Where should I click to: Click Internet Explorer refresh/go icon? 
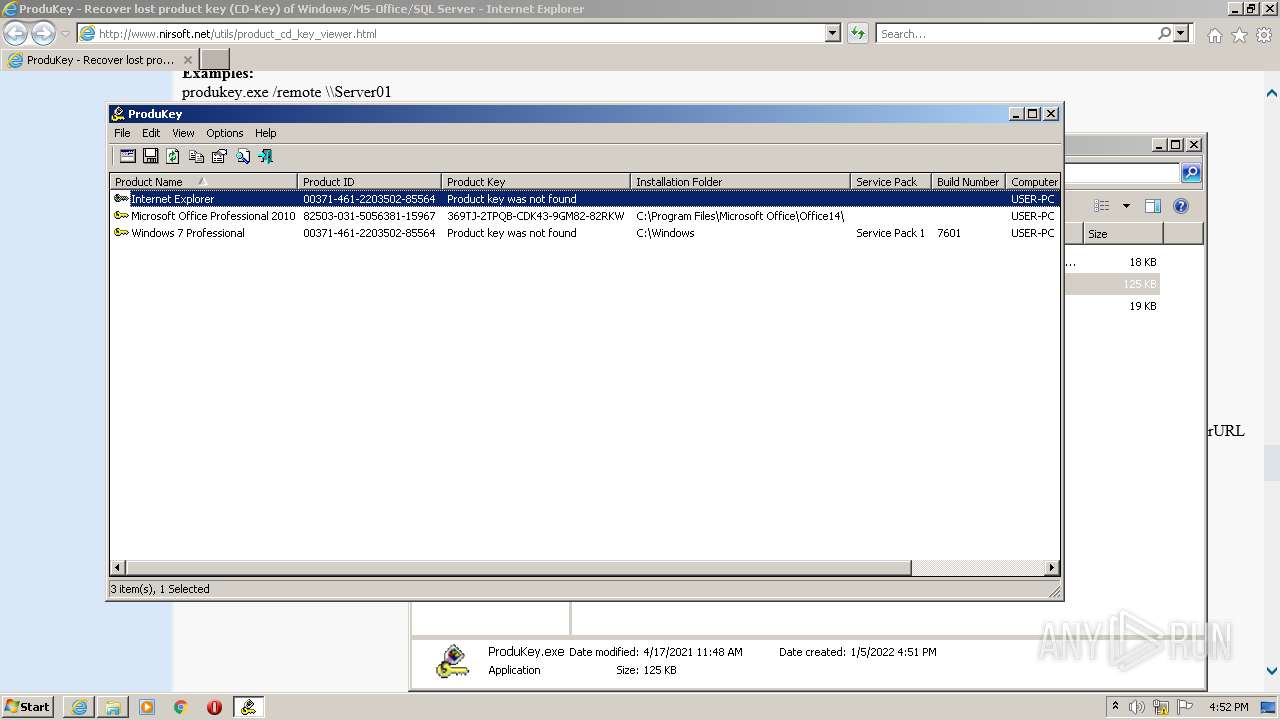(x=858, y=34)
